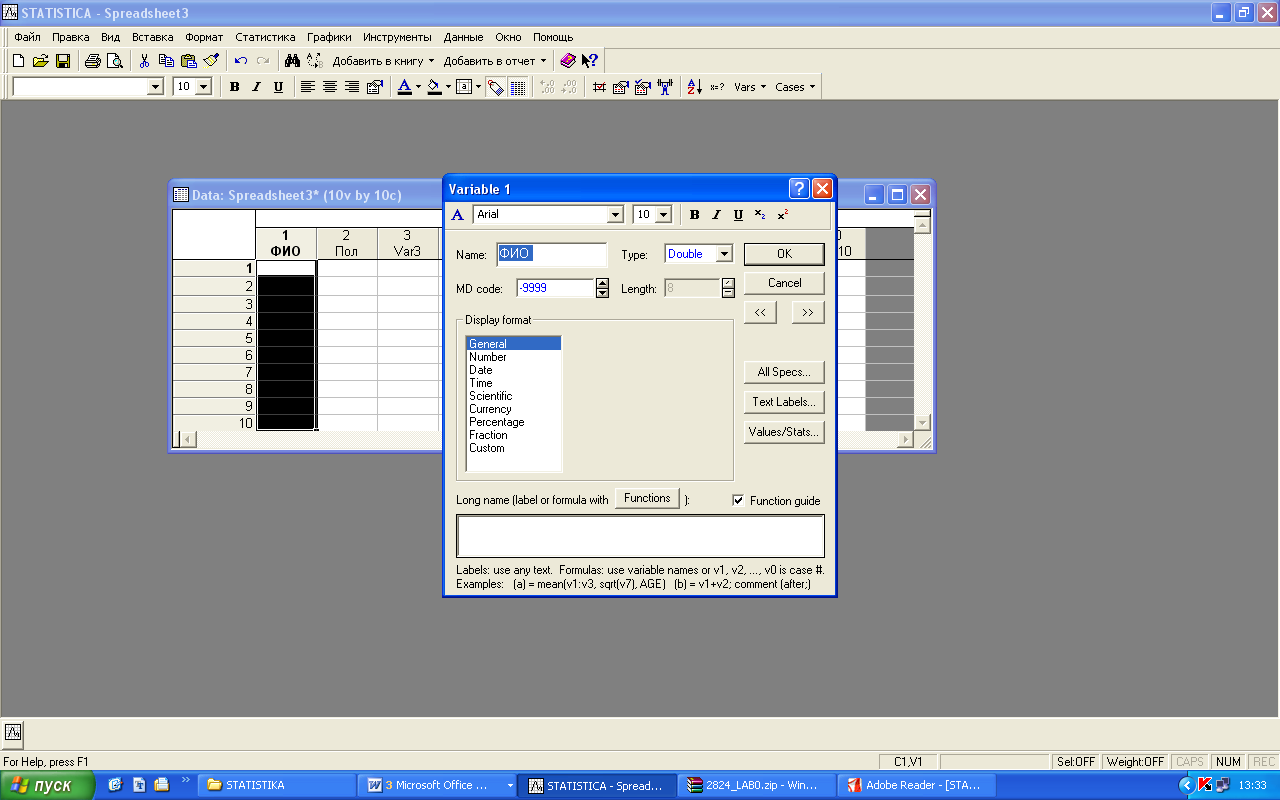Open All Specs... button
The height and width of the screenshot is (800, 1280).
784,372
